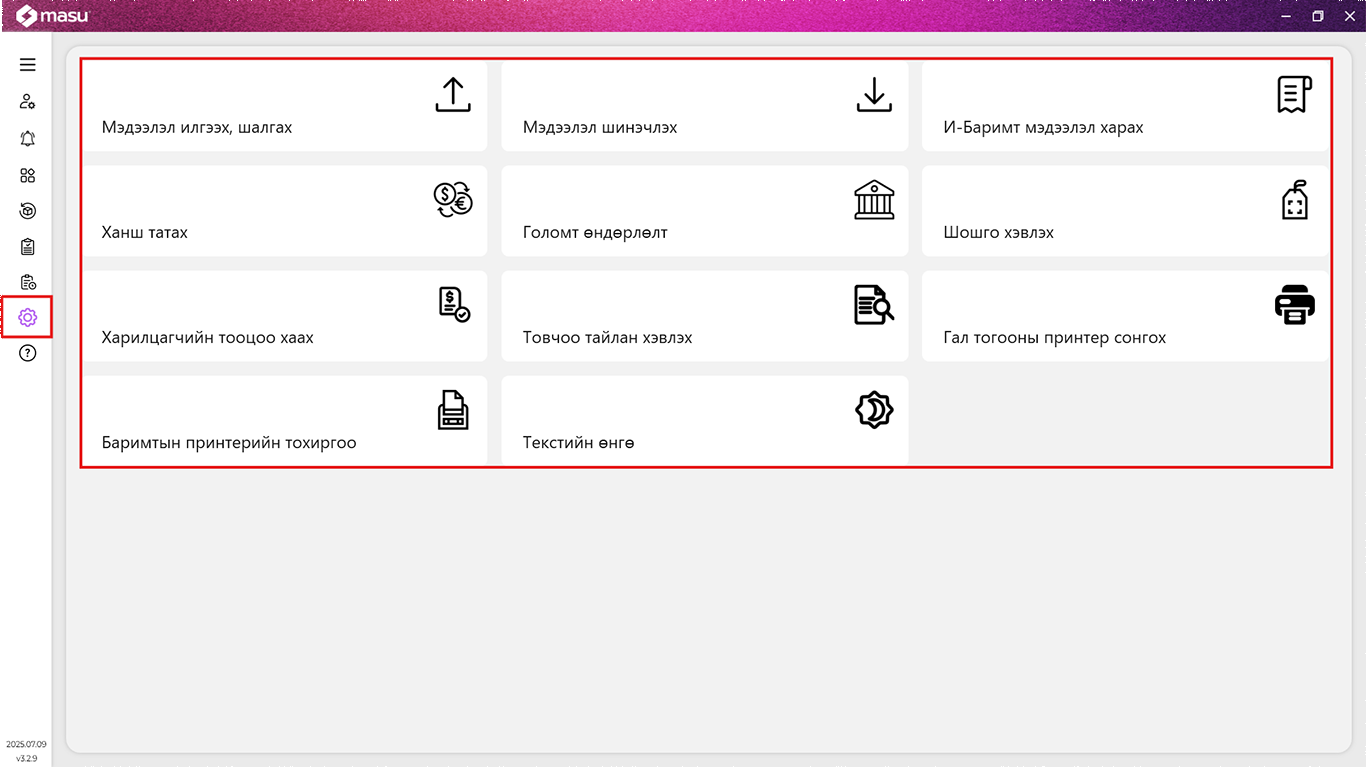The image size is (1366, 767).
Task: Open the Мэдээлэл илгээх, шалгах tile
Action: [284, 107]
